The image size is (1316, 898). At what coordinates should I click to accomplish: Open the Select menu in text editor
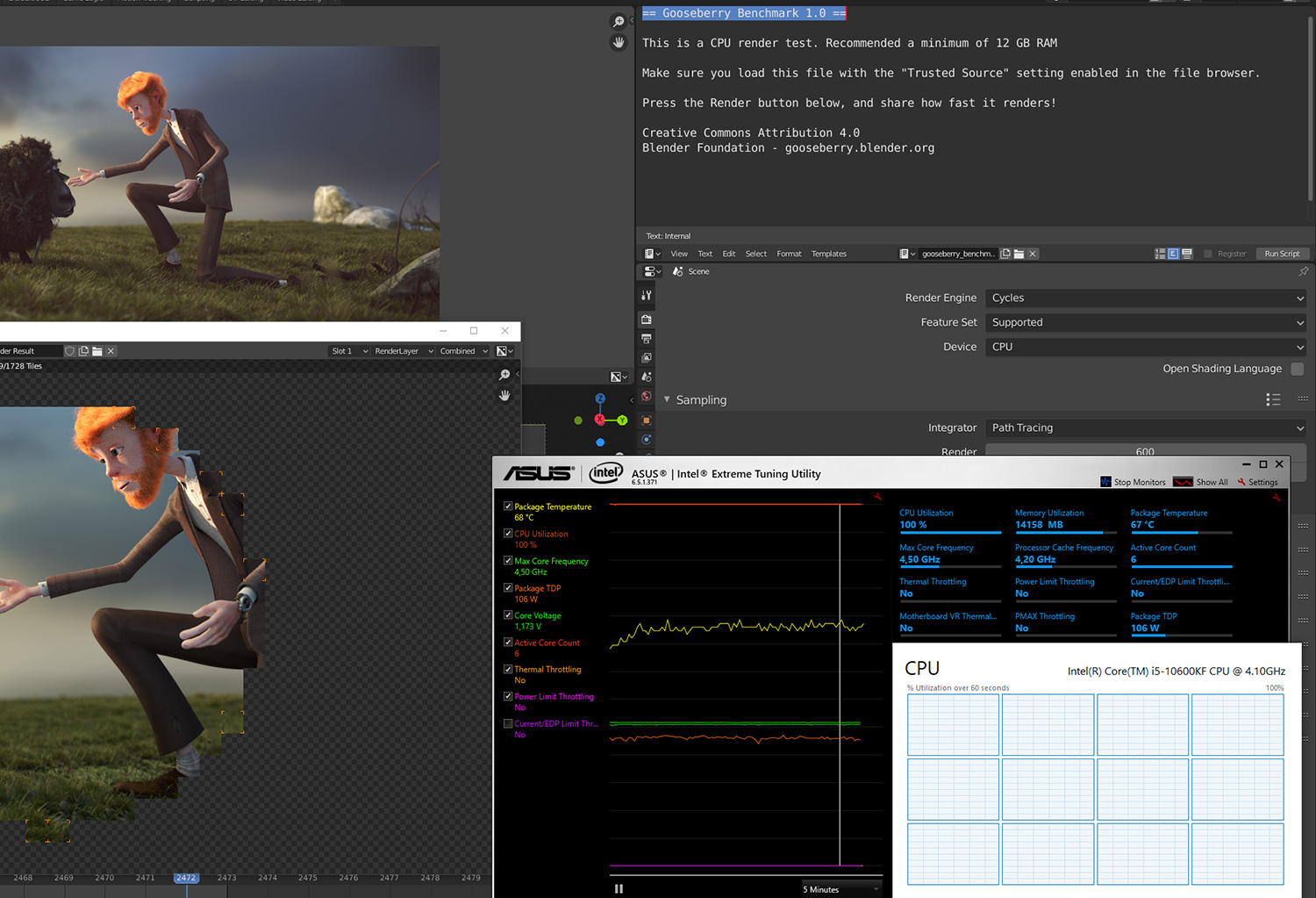(x=756, y=254)
